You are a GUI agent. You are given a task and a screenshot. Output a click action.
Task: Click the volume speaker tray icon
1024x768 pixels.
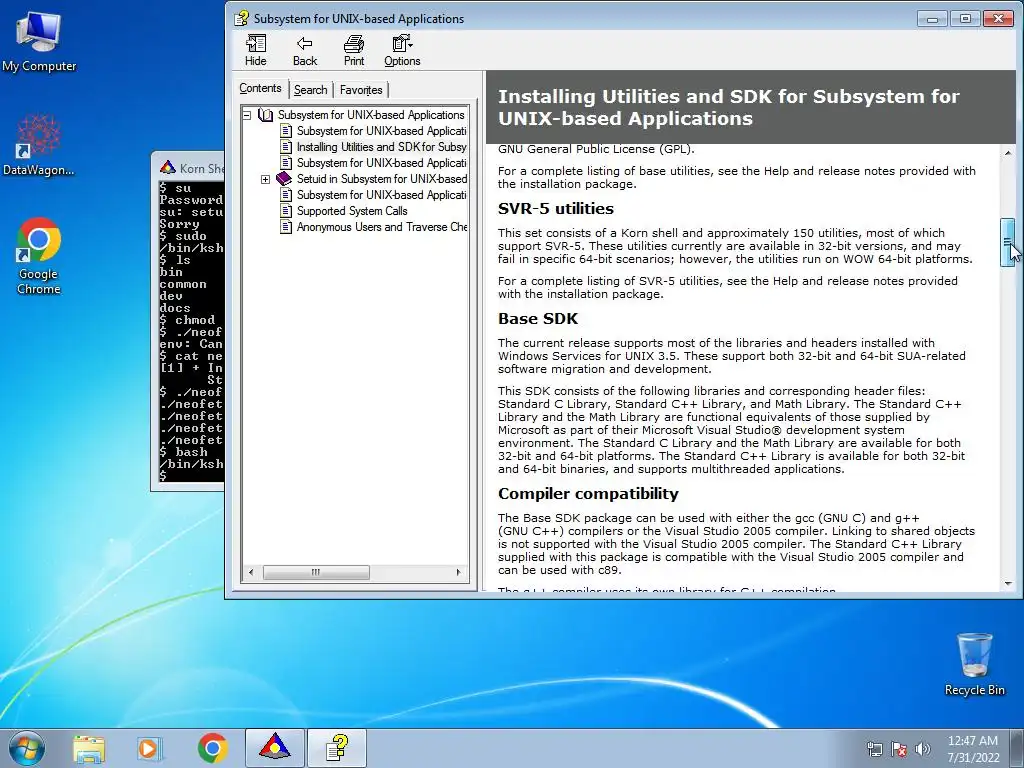(923, 749)
